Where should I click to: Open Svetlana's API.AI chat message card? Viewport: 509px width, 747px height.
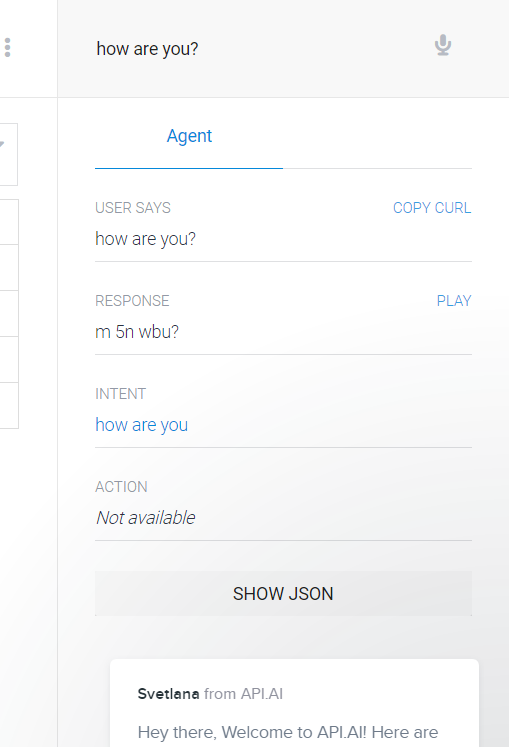(294, 703)
